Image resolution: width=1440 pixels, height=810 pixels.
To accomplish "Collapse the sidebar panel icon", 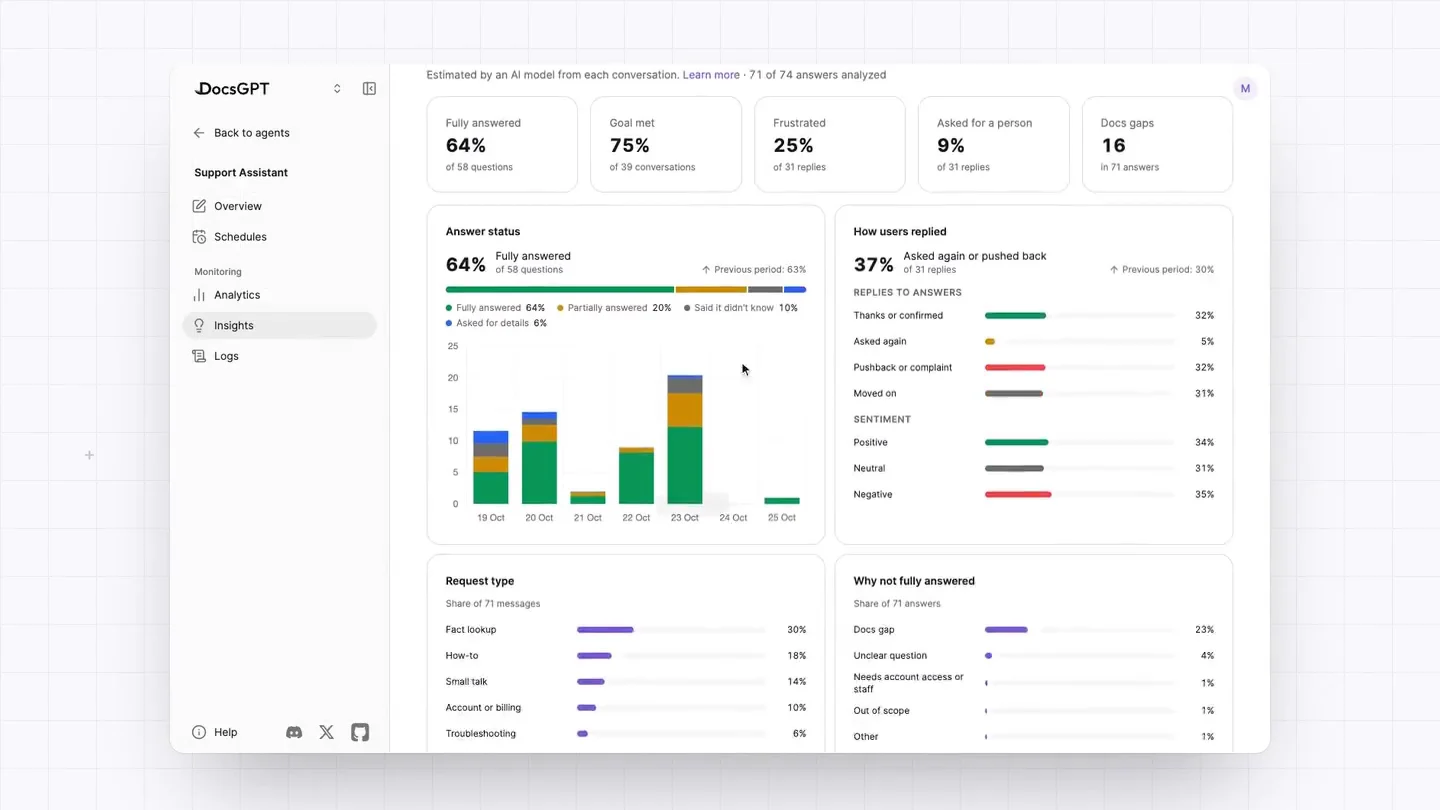I will click(369, 89).
